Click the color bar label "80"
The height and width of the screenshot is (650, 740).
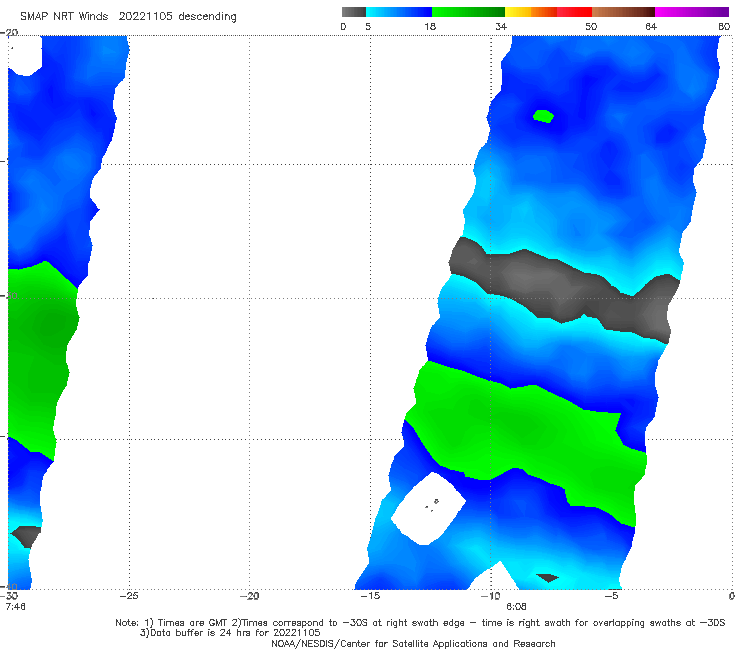tap(724, 27)
